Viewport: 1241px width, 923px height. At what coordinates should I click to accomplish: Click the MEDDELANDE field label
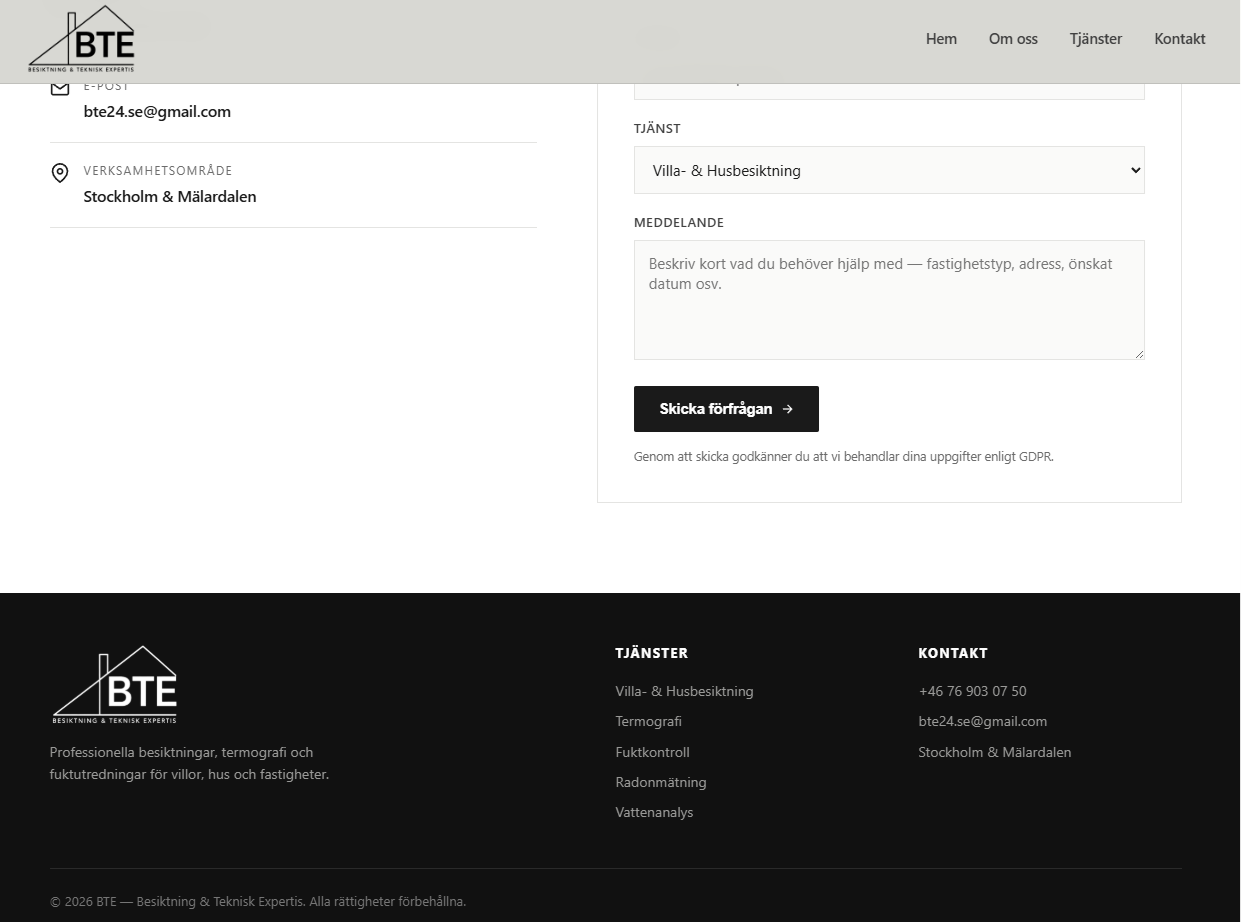[679, 223]
